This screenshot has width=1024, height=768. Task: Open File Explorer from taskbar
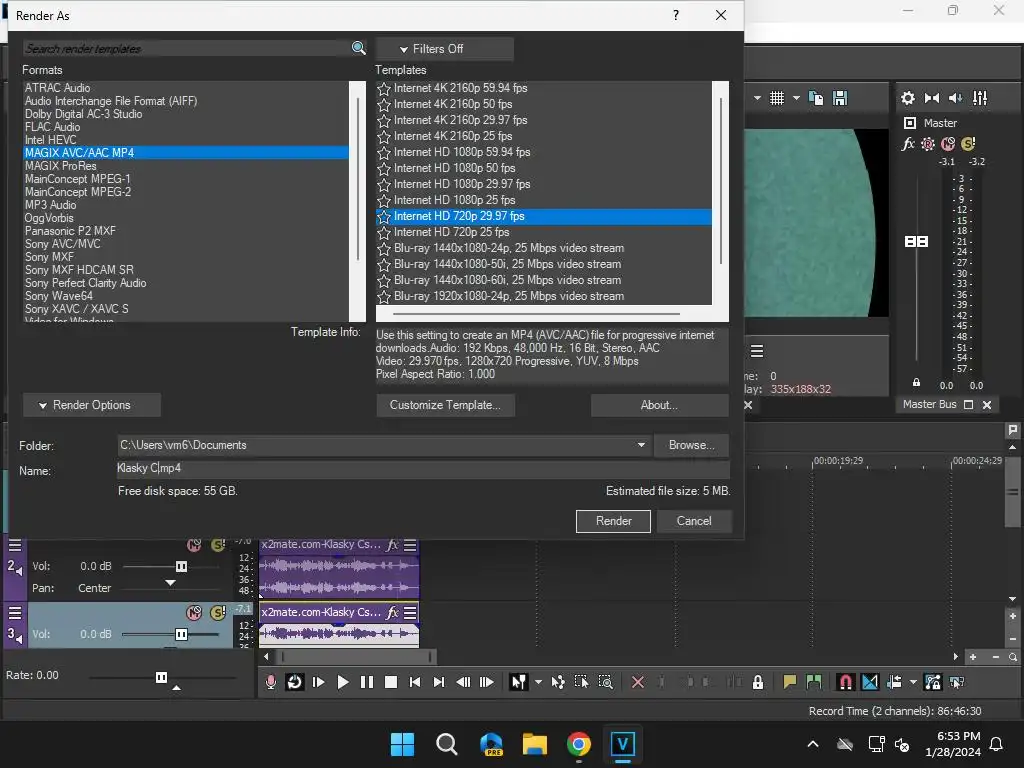(x=534, y=744)
